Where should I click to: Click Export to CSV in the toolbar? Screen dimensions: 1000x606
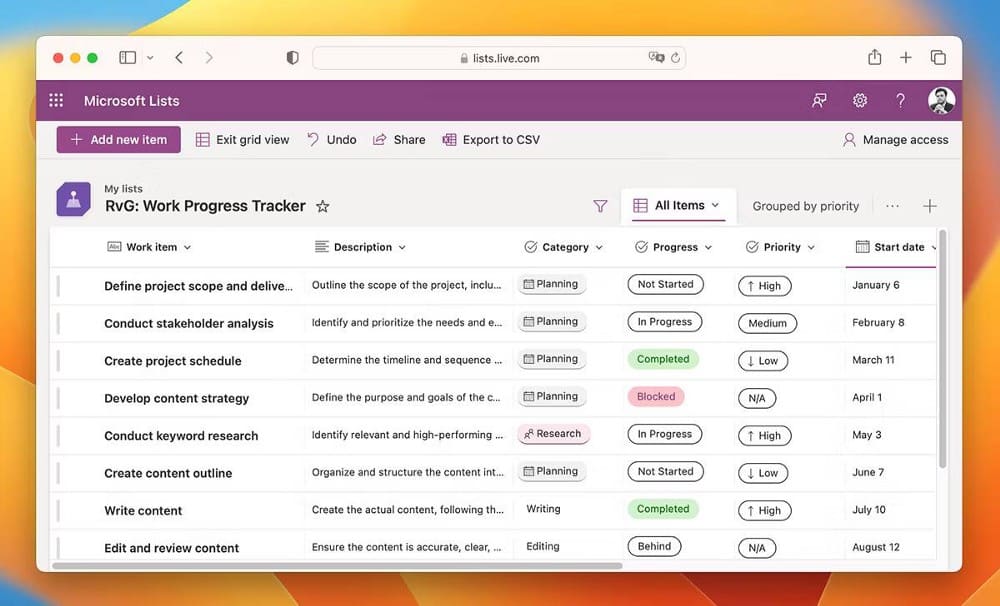click(x=491, y=139)
